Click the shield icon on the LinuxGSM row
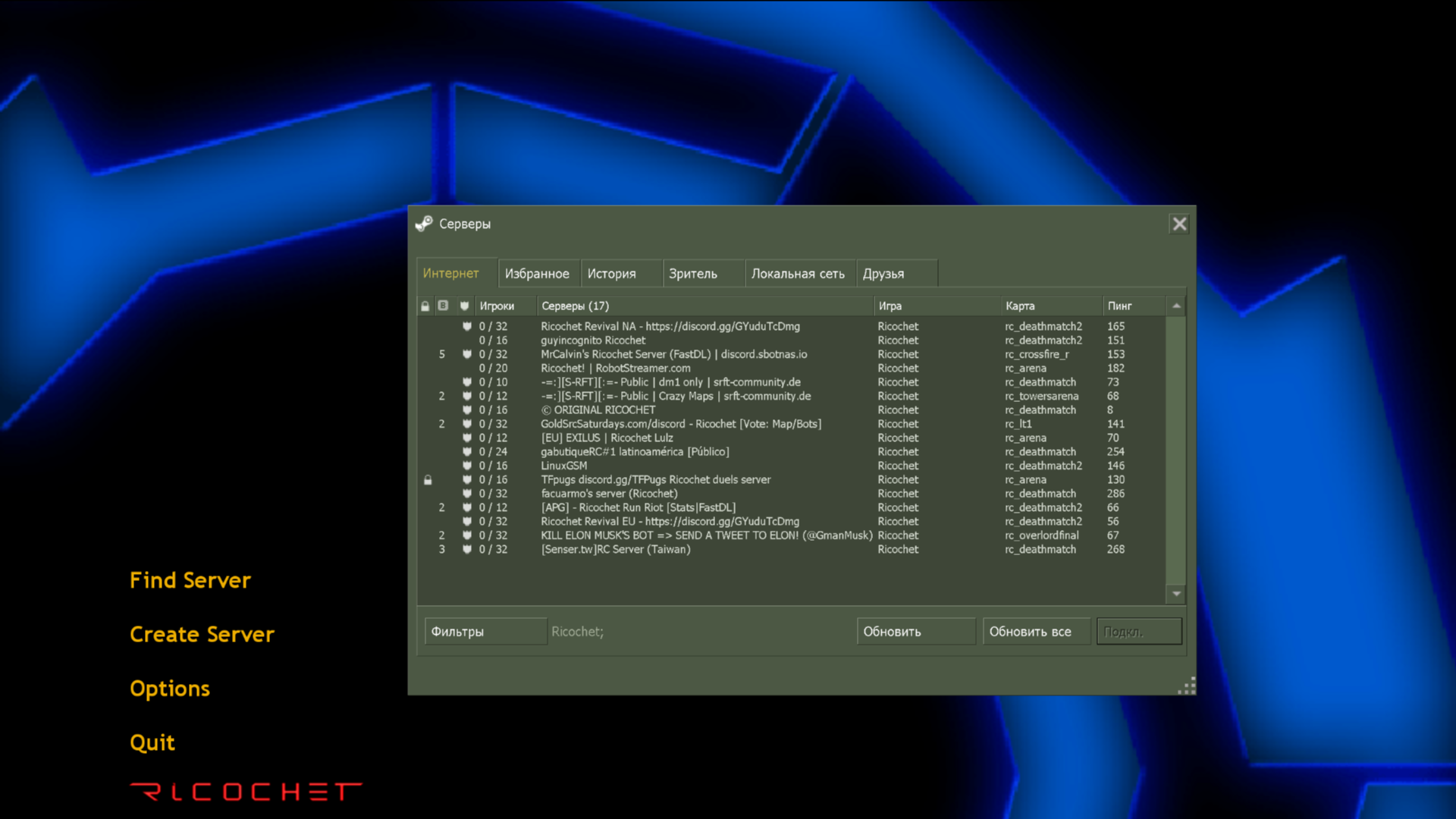Screen dimensions: 1456x819 [x=467, y=466]
